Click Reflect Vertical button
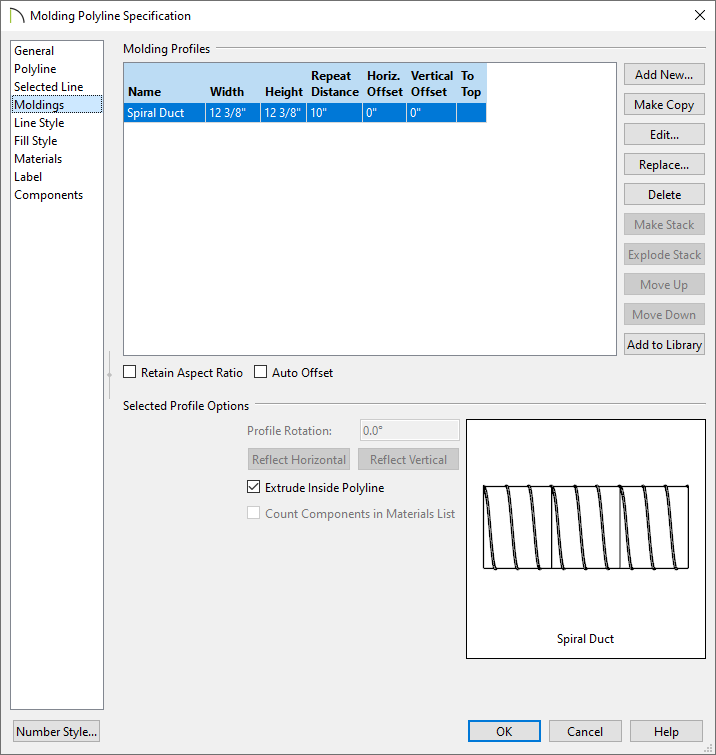Viewport: 716px width, 755px height. (408, 459)
